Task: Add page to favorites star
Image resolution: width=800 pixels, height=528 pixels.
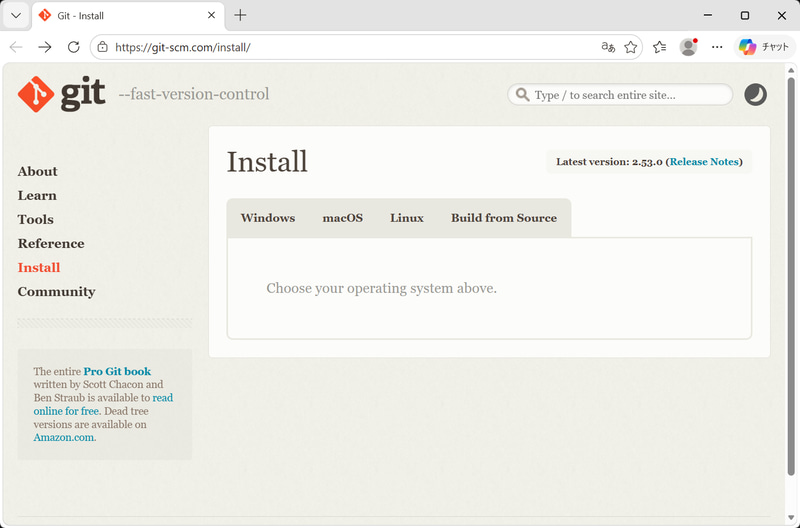Action: click(631, 47)
